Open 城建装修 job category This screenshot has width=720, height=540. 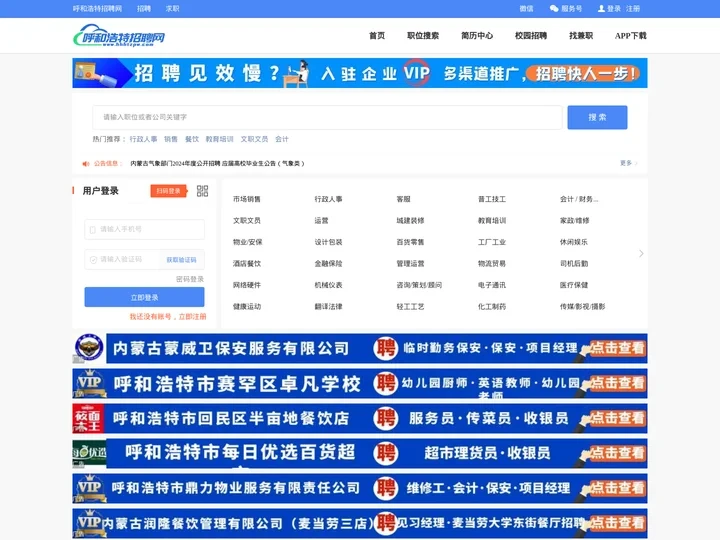(x=410, y=220)
